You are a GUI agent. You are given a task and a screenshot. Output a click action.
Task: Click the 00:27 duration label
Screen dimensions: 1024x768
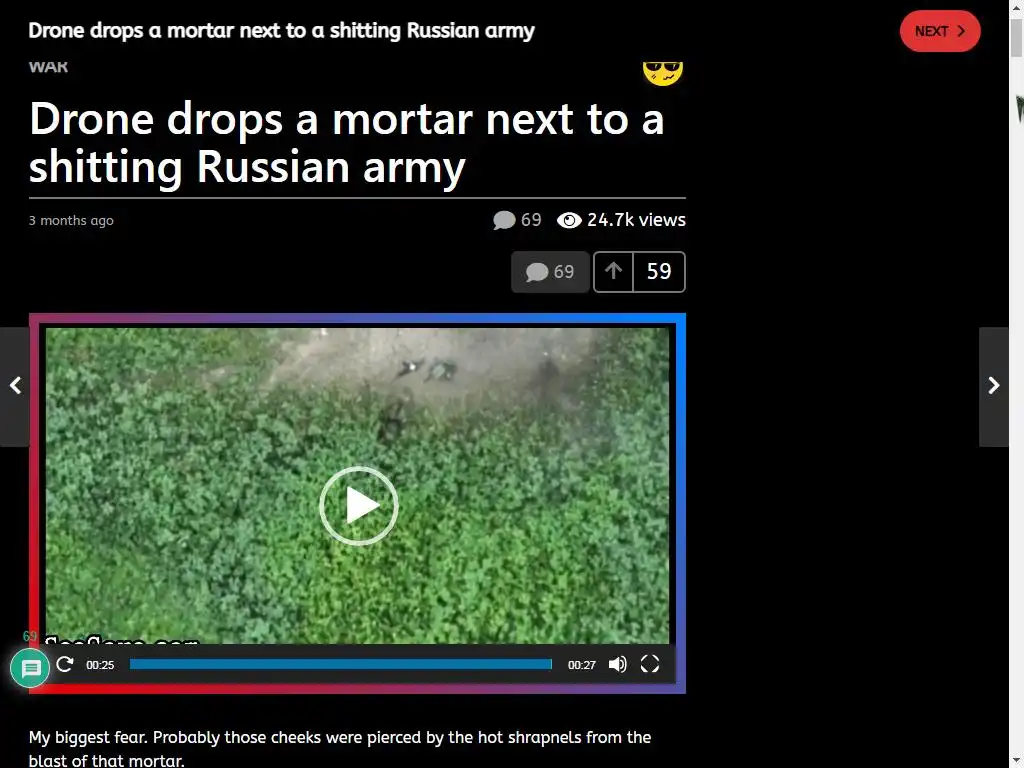pyautogui.click(x=581, y=665)
